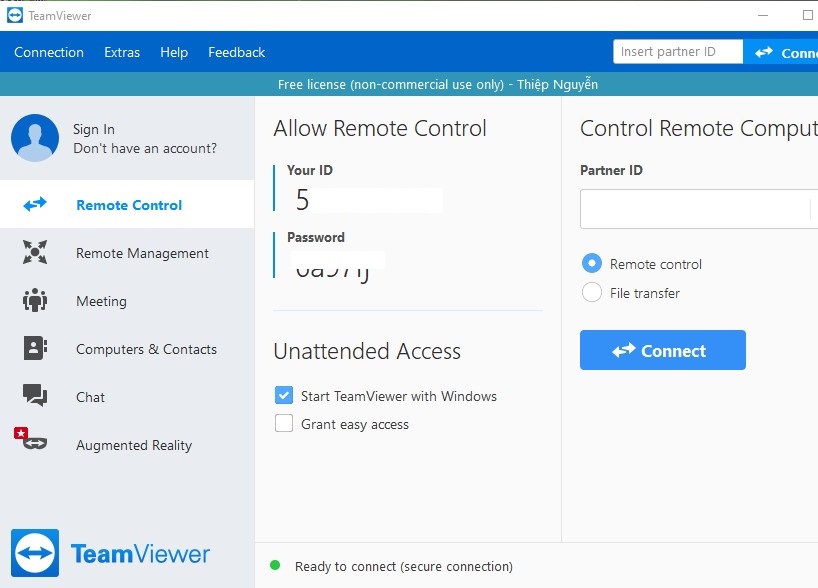Click the TeamViewer logo at bottom left
818x588 pixels.
[35, 553]
